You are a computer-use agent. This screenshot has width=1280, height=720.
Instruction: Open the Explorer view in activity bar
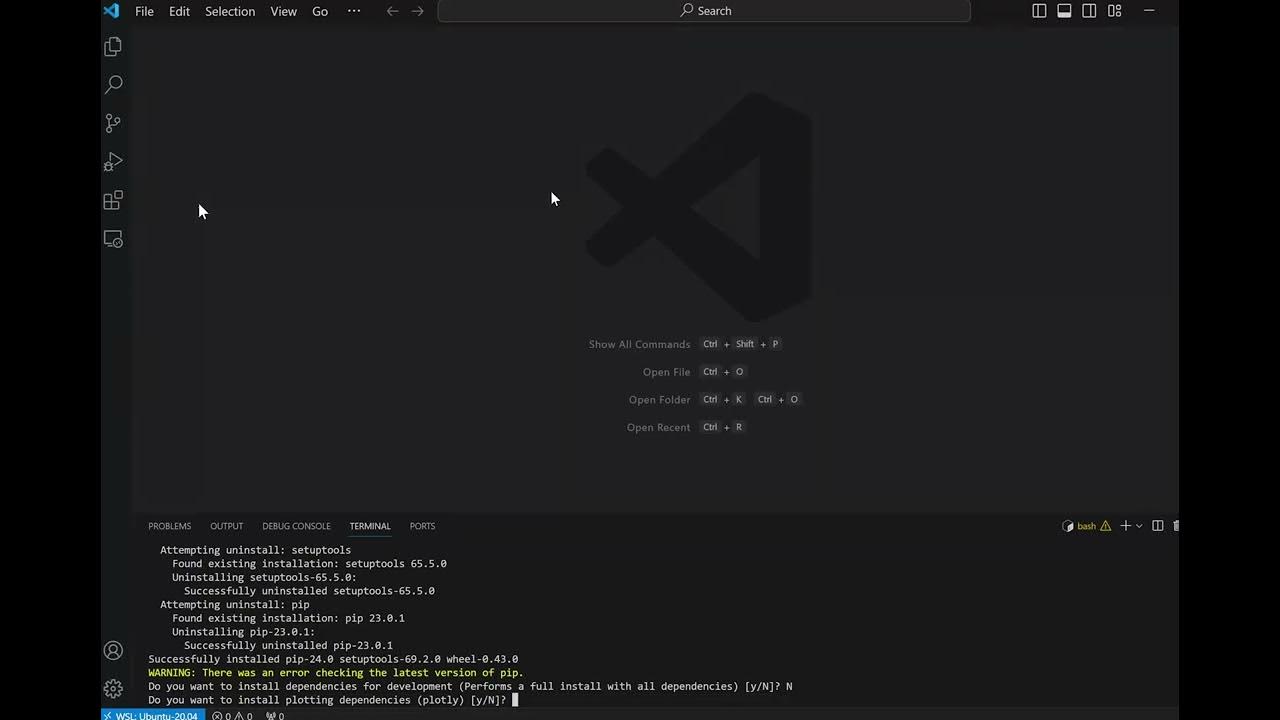coord(113,47)
